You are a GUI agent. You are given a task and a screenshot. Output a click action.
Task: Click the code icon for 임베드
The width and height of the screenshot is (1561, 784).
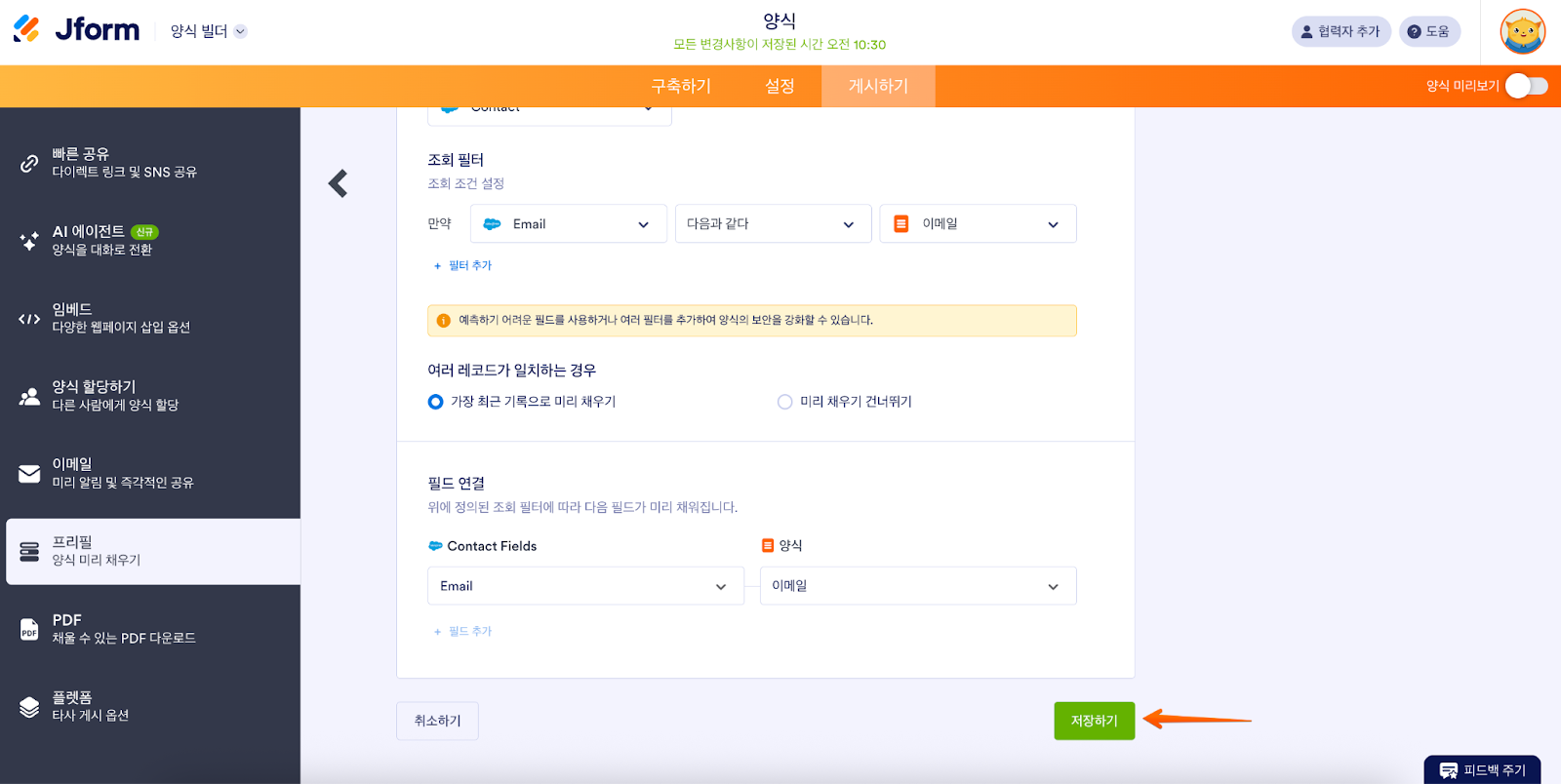[x=29, y=318]
